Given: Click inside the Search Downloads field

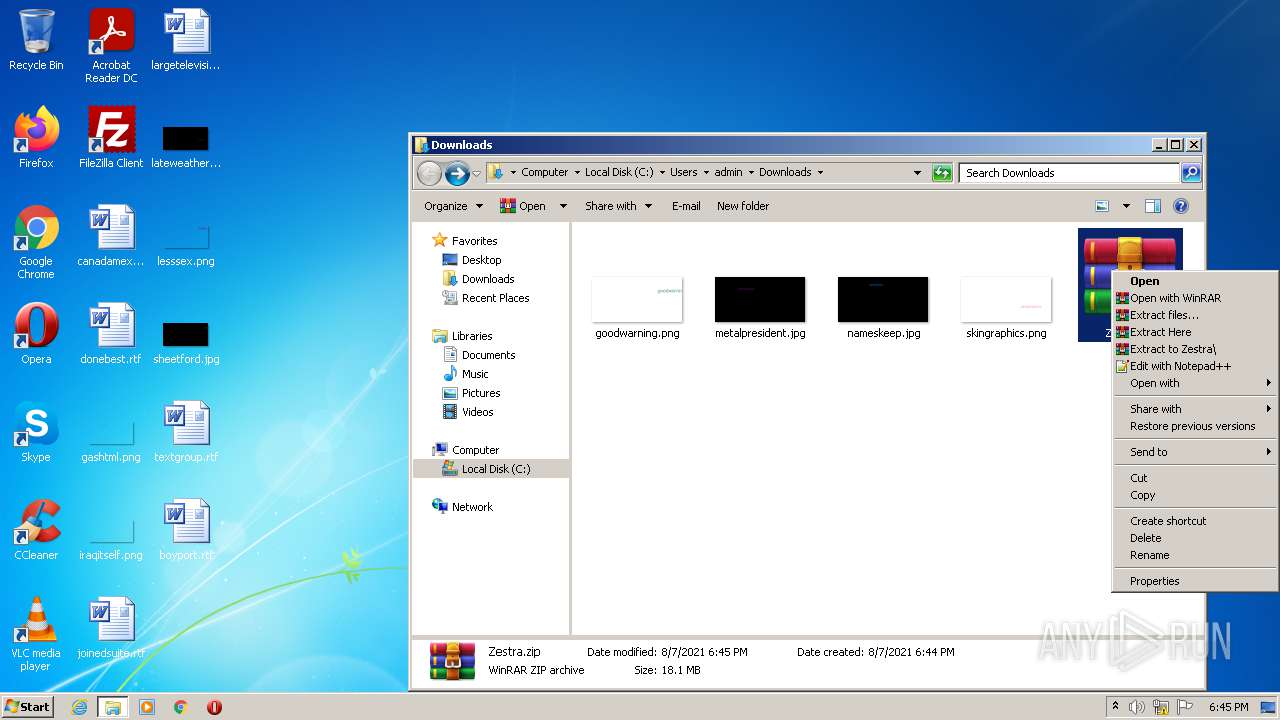Looking at the screenshot, I should point(1068,173).
